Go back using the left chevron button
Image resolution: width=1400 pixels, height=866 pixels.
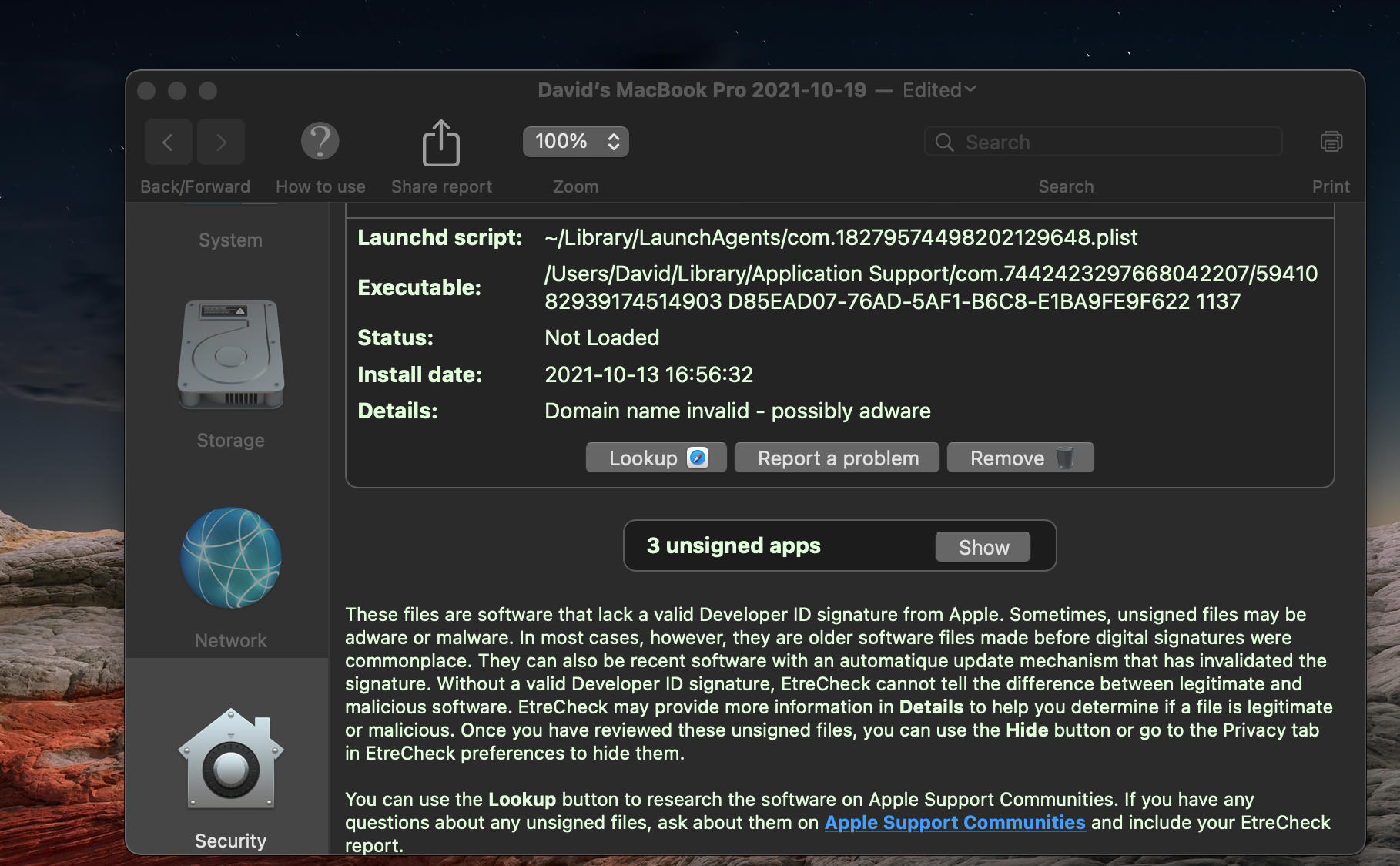coord(168,142)
